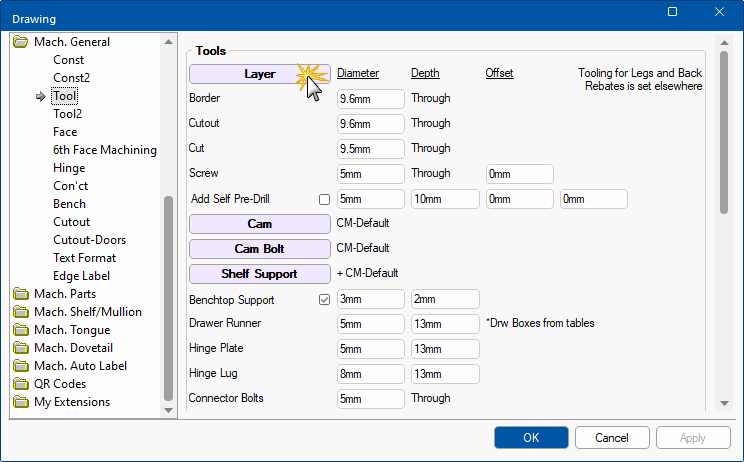744x462 pixels.
Task: Open the Mach. General folder icon
Action: (x=20, y=42)
